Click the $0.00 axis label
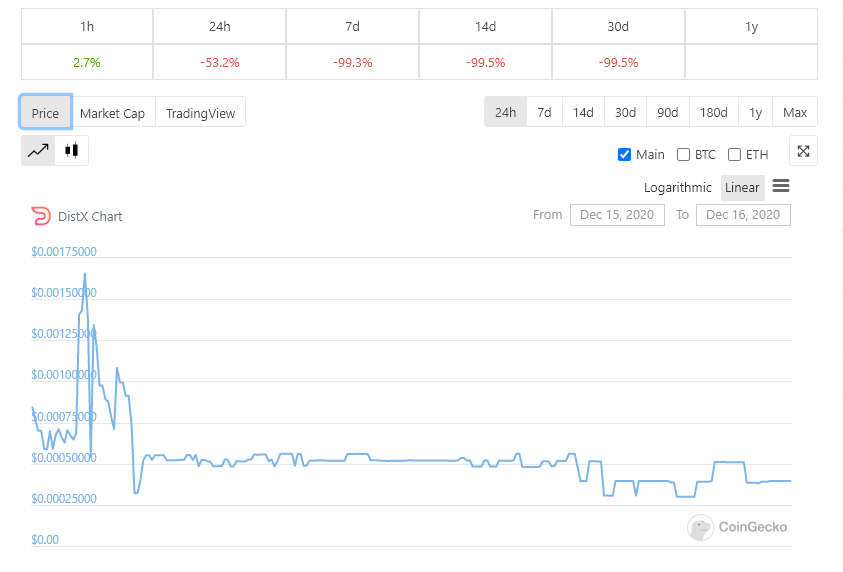 point(45,539)
